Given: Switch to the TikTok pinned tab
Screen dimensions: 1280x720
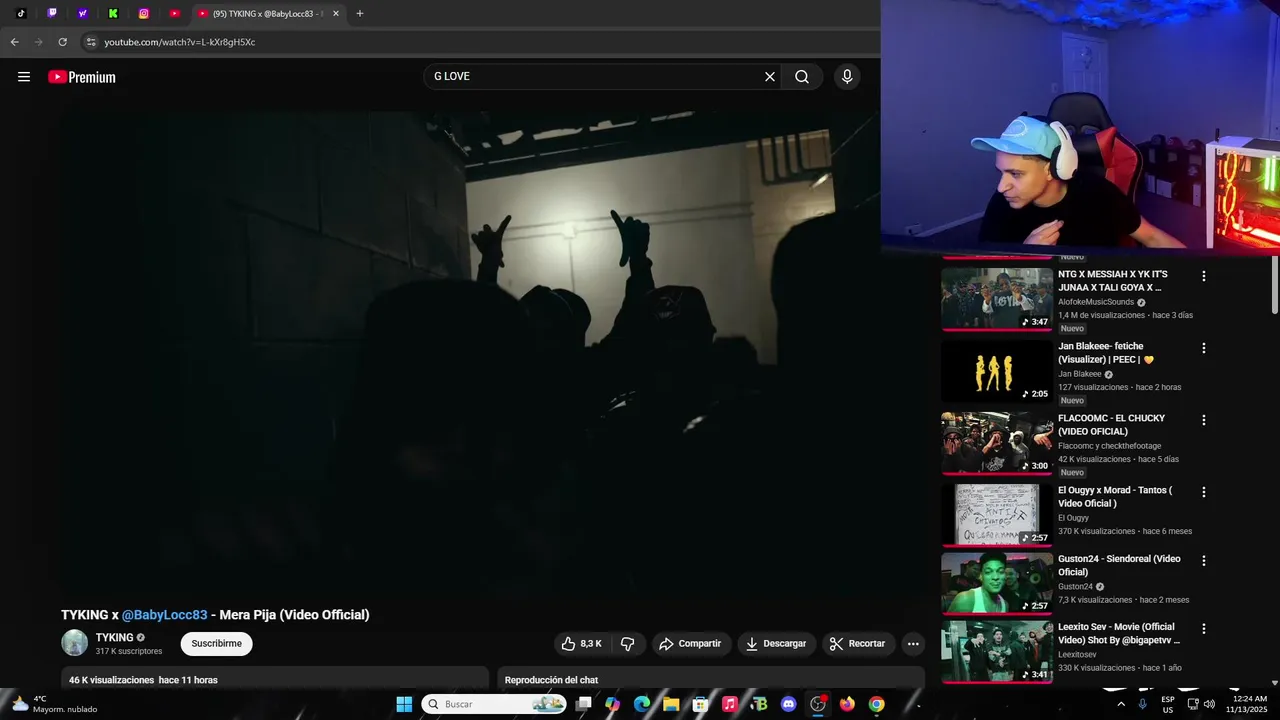Looking at the screenshot, I should click(x=21, y=14).
